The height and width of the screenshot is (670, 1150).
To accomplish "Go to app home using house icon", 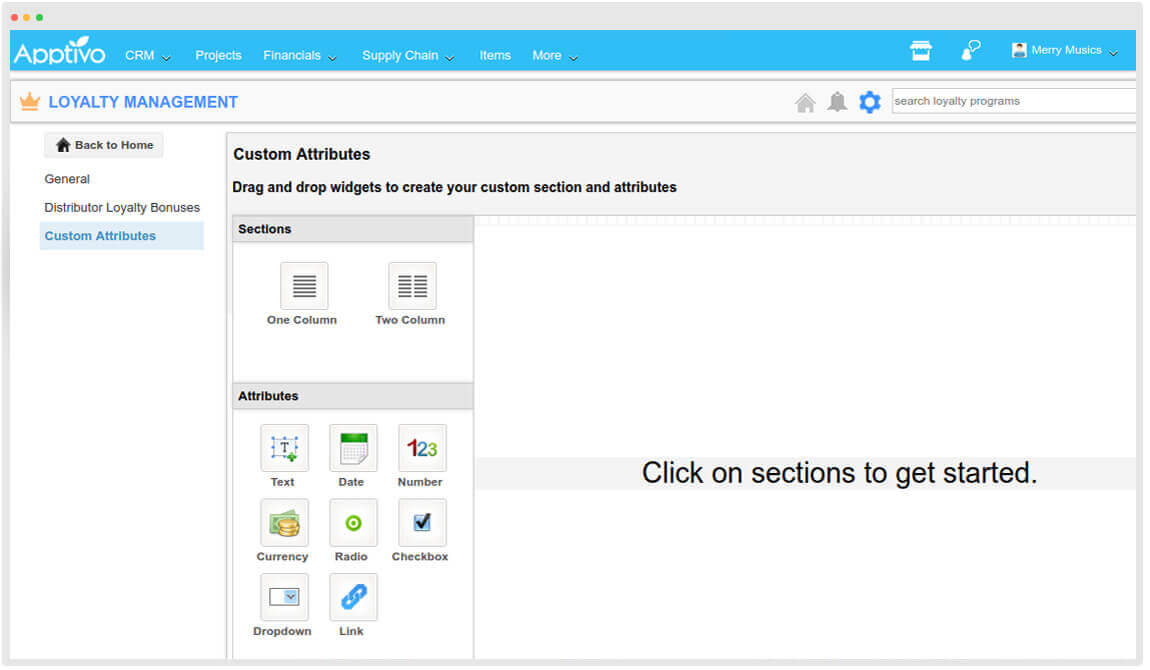I will tap(805, 102).
